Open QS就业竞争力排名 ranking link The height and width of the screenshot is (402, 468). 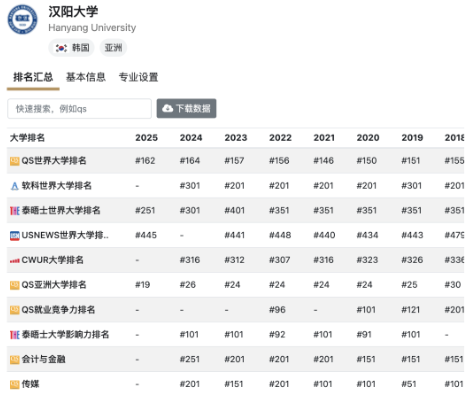[58, 310]
